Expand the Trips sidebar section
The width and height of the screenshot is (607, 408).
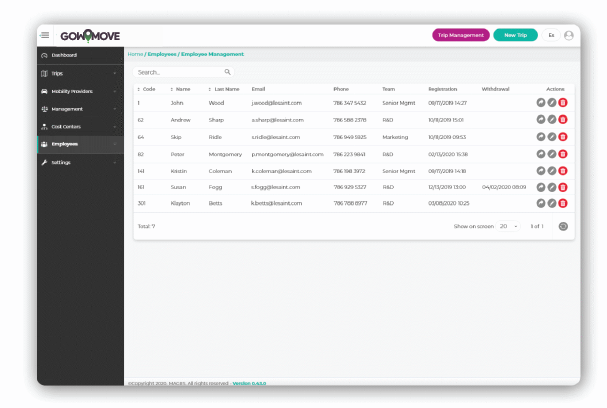(x=78, y=73)
